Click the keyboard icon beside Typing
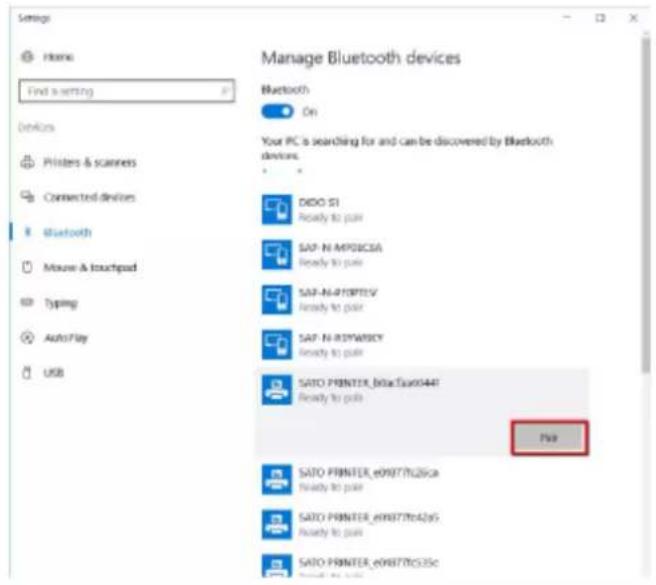This screenshot has width=656, height=585. 27,302
